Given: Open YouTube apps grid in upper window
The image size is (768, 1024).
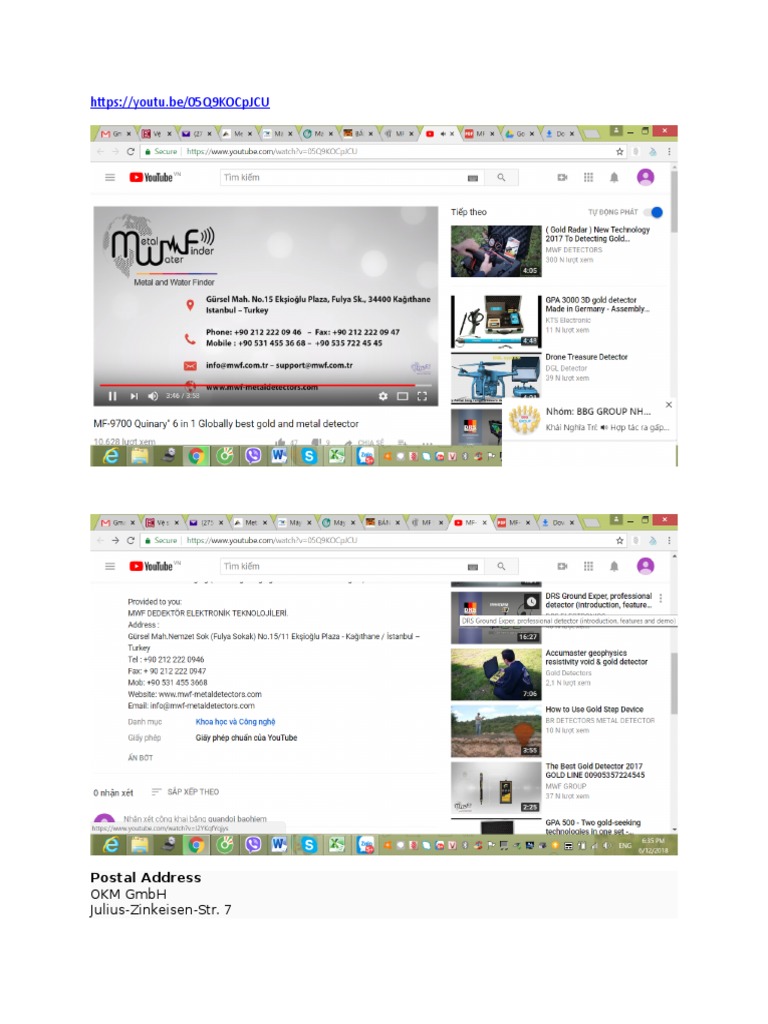Looking at the screenshot, I should (588, 177).
